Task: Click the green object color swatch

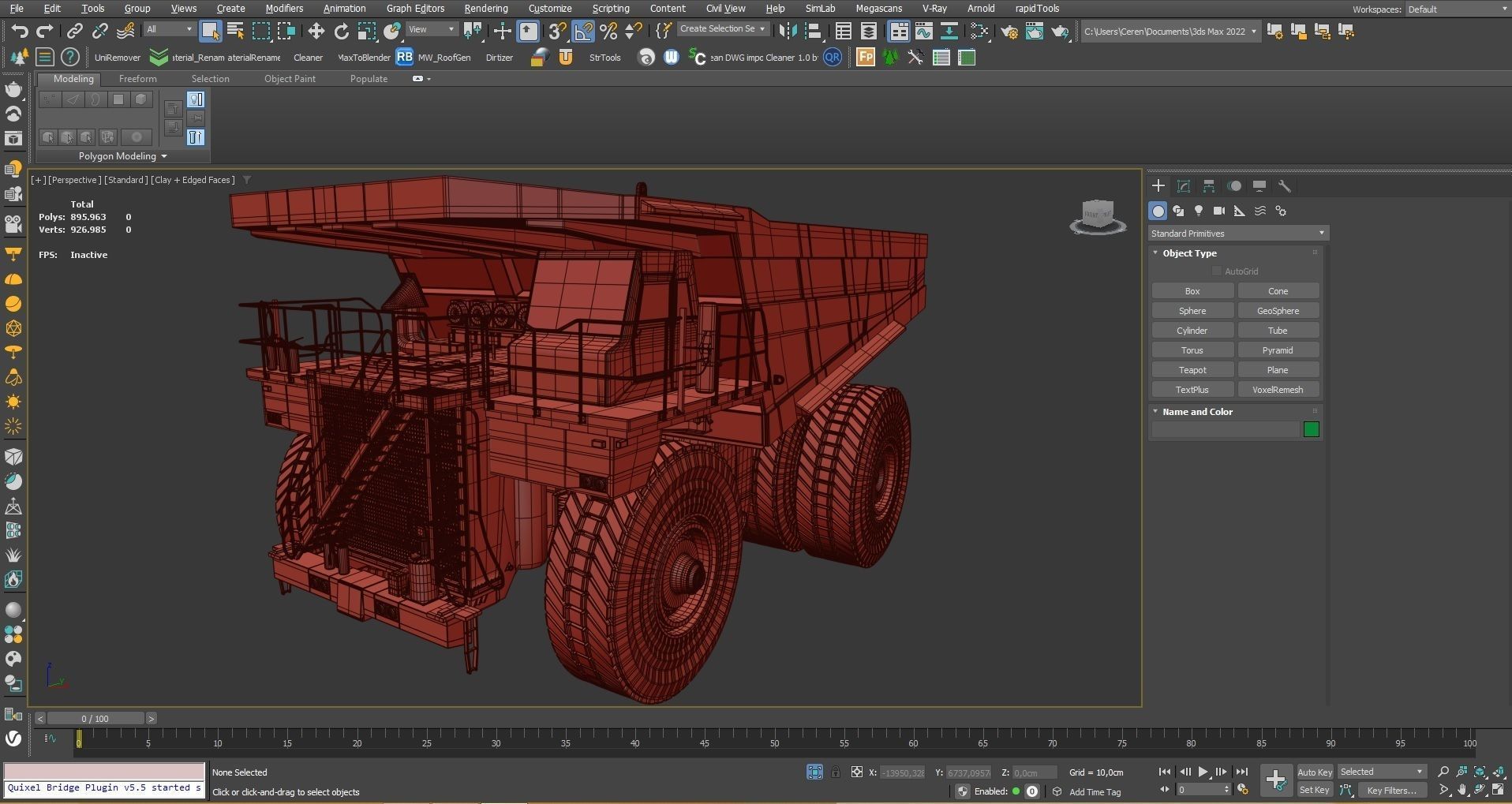Action: click(x=1312, y=429)
